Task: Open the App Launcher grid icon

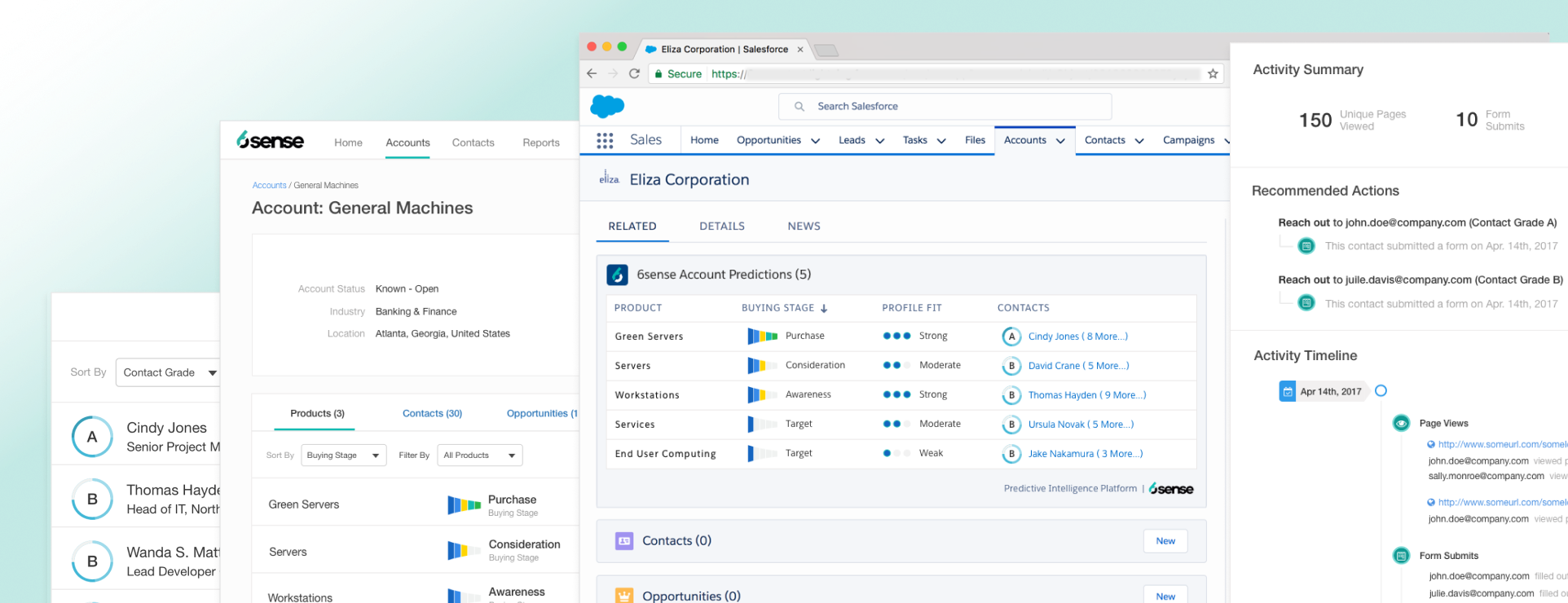Action: point(605,140)
